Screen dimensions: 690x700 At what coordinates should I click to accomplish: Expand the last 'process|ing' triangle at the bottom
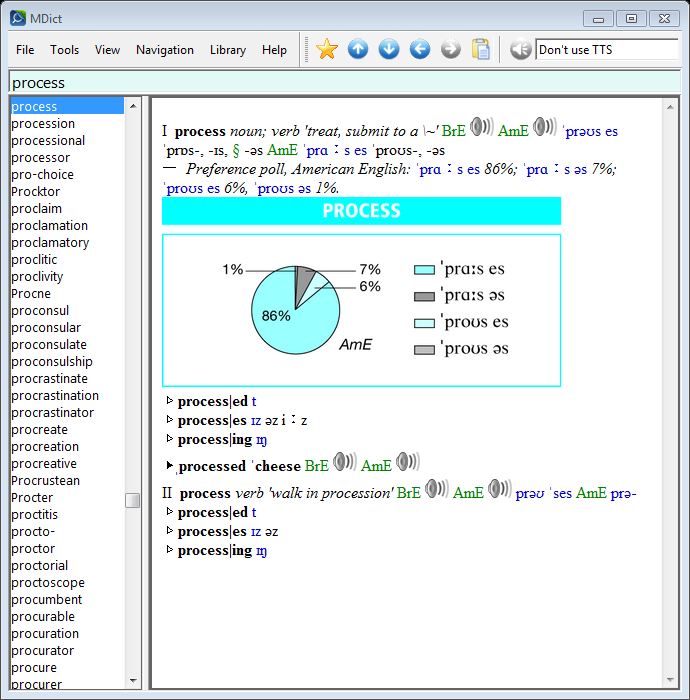coord(169,550)
